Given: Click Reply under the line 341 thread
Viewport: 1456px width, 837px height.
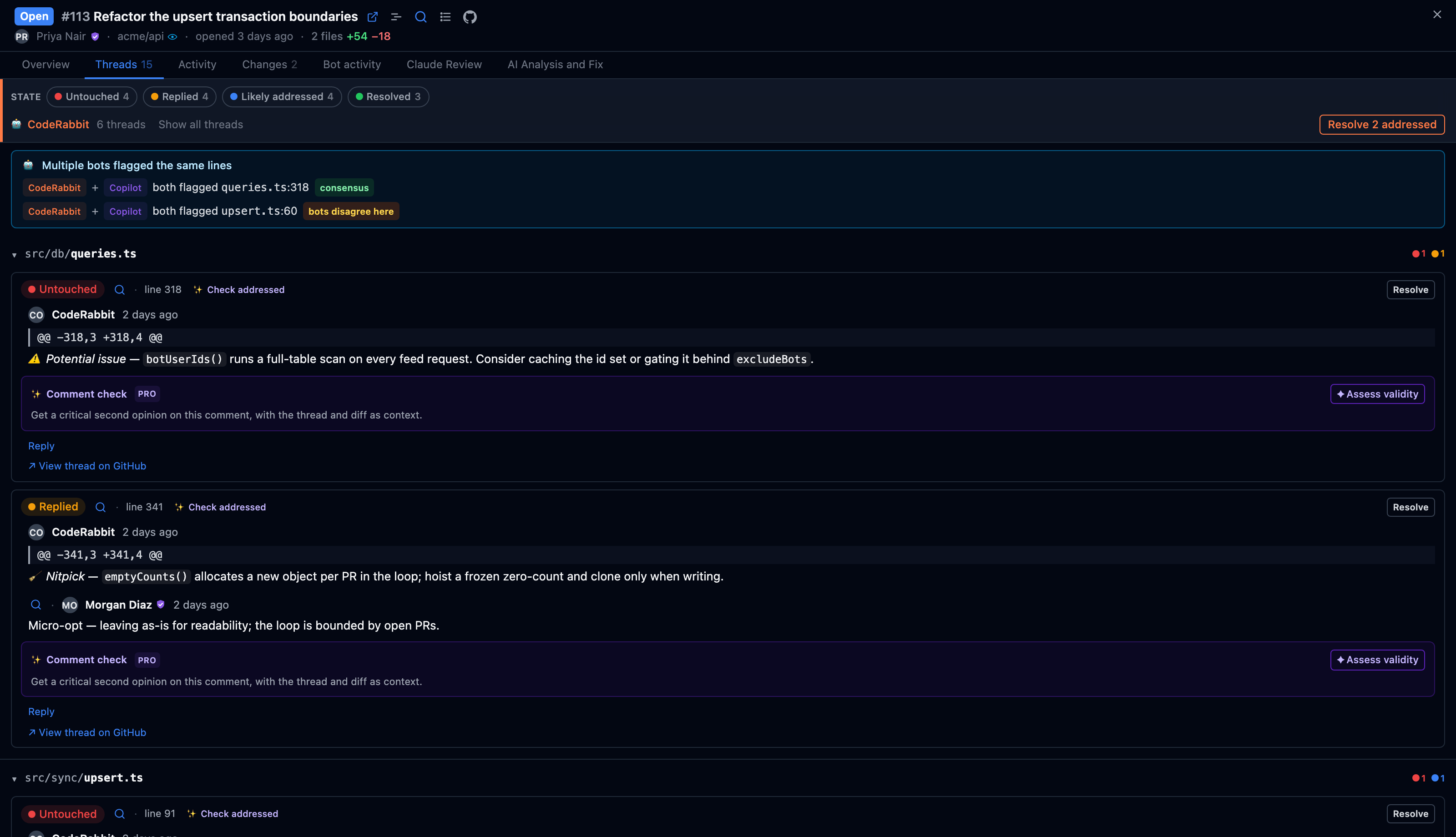Looking at the screenshot, I should tap(41, 712).
